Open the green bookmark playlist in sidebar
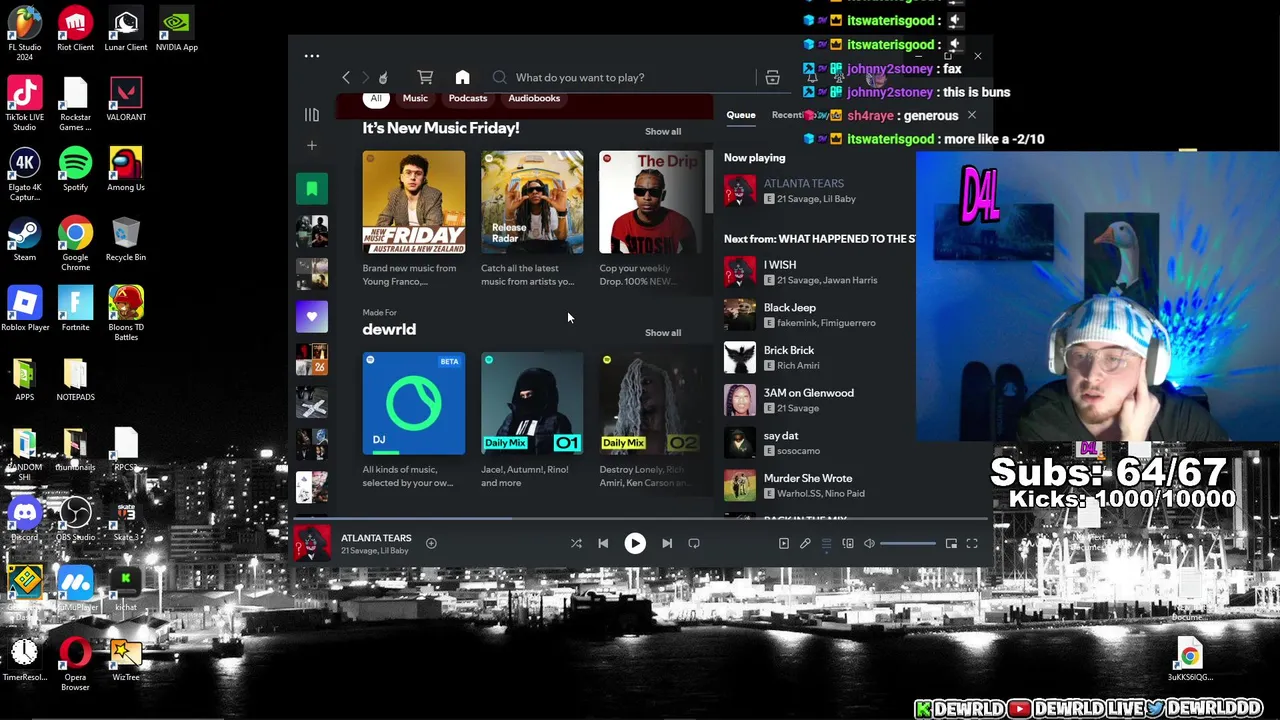The width and height of the screenshot is (1280, 720). tap(312, 188)
